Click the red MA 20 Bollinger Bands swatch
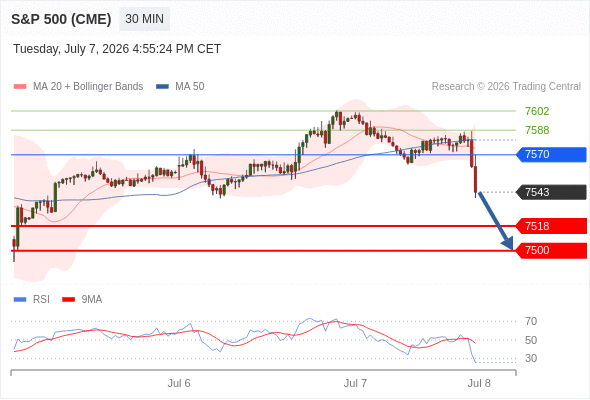 coord(20,87)
